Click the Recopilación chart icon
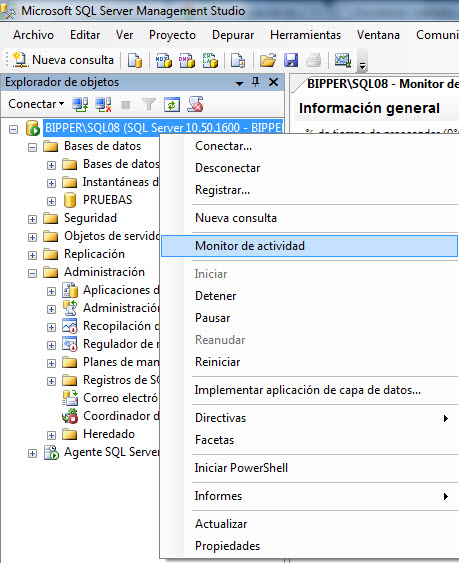The width and height of the screenshot is (459, 563). (x=69, y=326)
